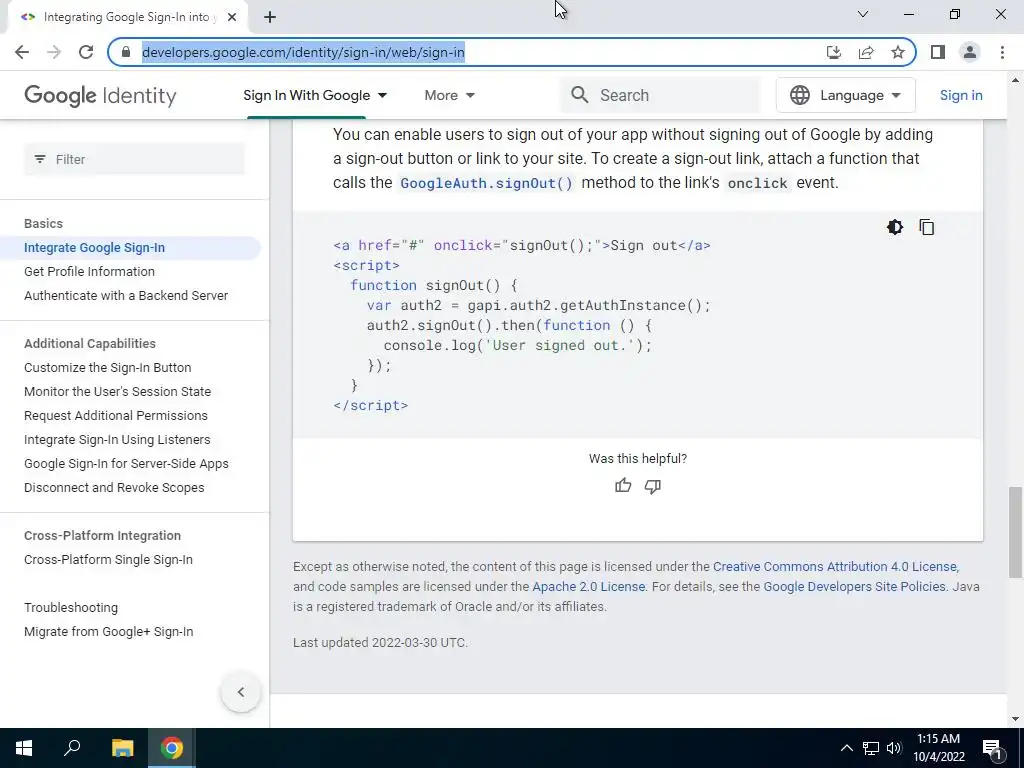Click the volume tray icon

pyautogui.click(x=894, y=748)
